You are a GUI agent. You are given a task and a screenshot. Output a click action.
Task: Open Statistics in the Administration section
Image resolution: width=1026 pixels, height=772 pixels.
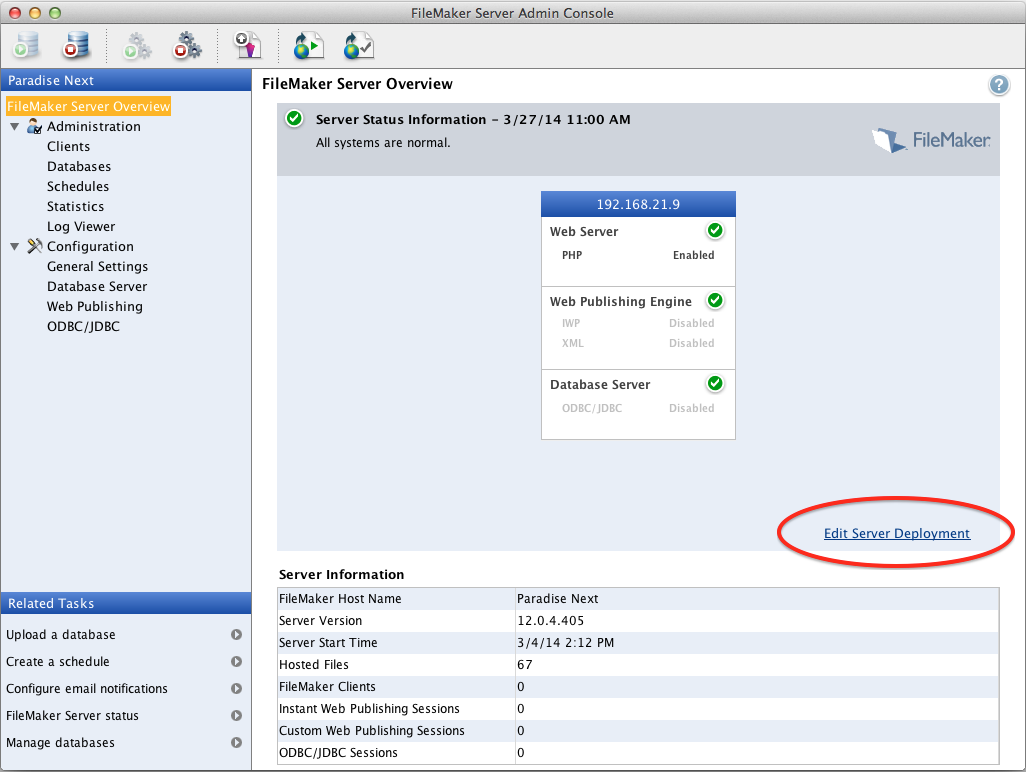coord(75,207)
